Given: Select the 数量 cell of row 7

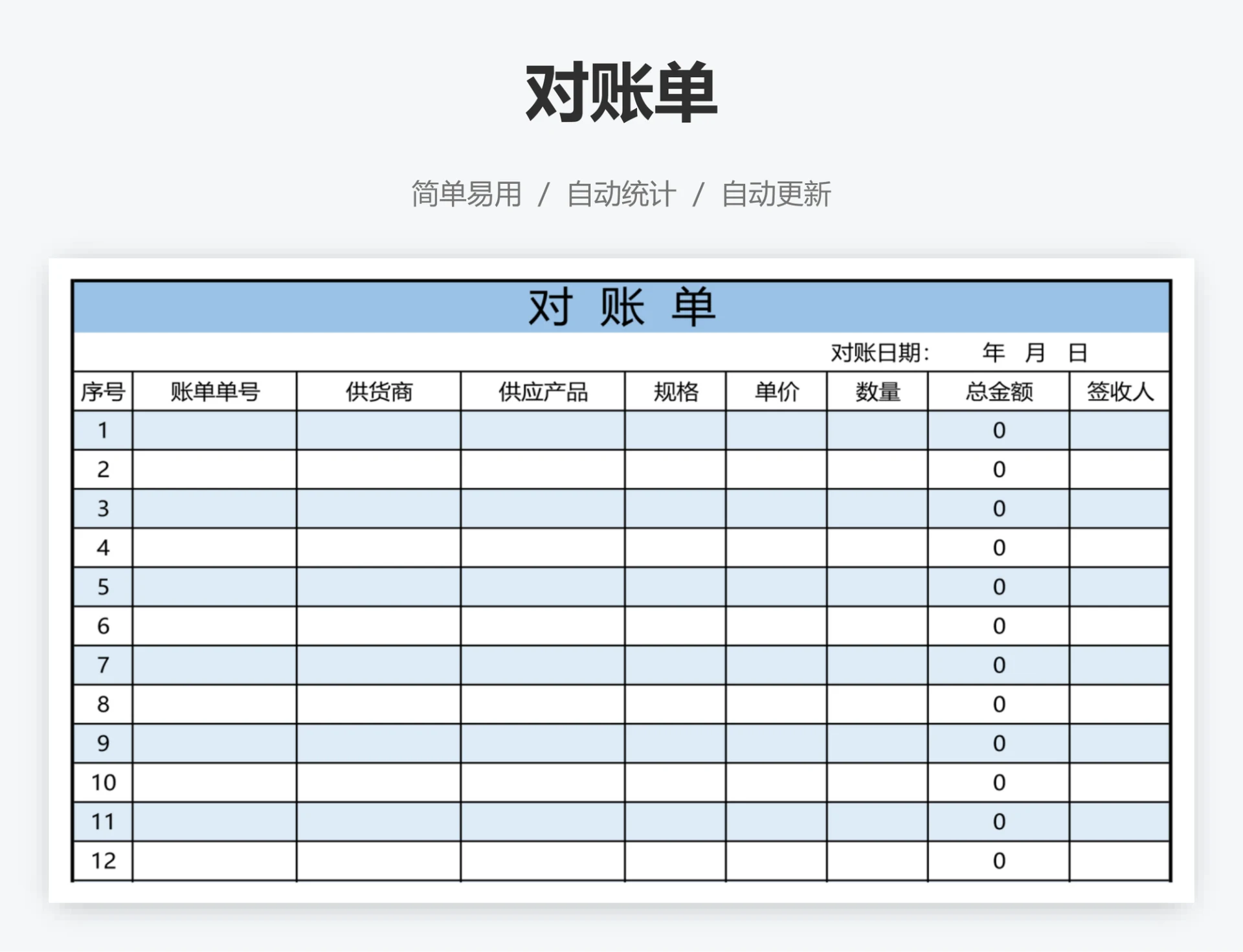Looking at the screenshot, I should point(878,665).
